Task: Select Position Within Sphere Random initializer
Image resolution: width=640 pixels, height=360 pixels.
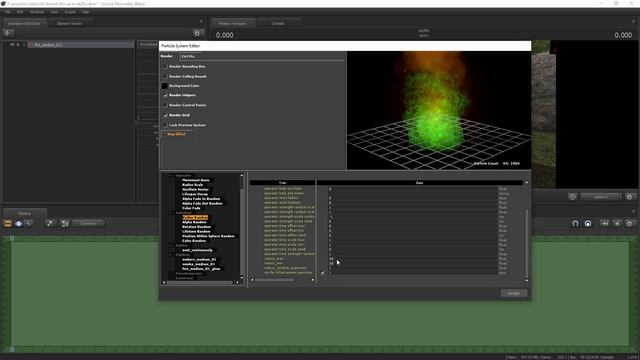Action: [x=208, y=236]
